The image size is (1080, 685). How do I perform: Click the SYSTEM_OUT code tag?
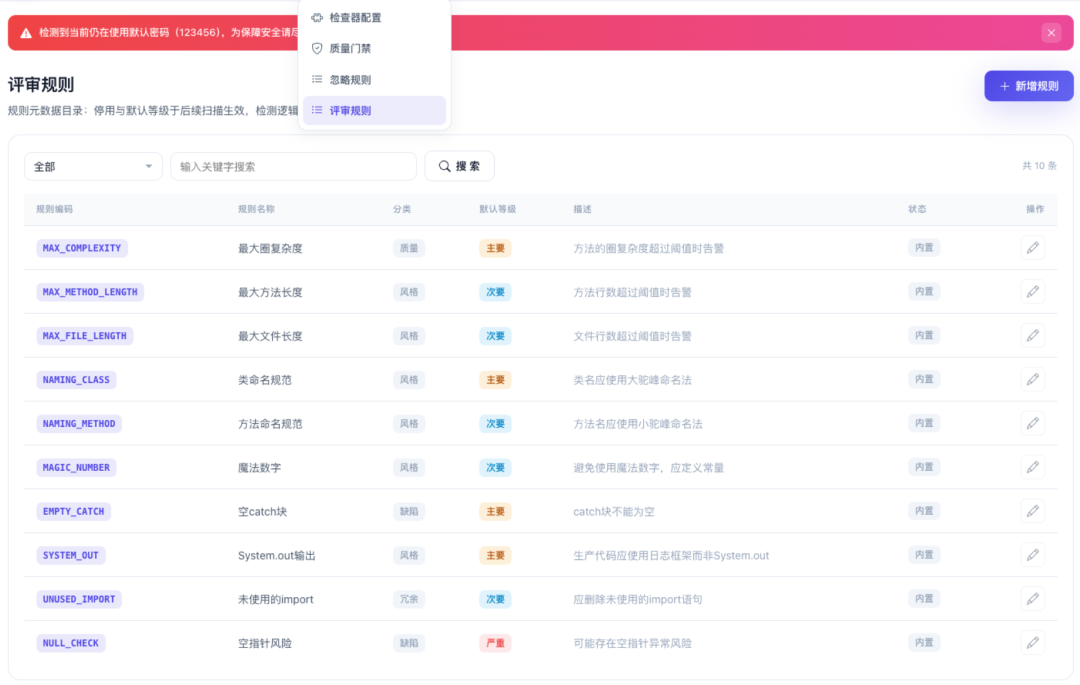tap(71, 555)
